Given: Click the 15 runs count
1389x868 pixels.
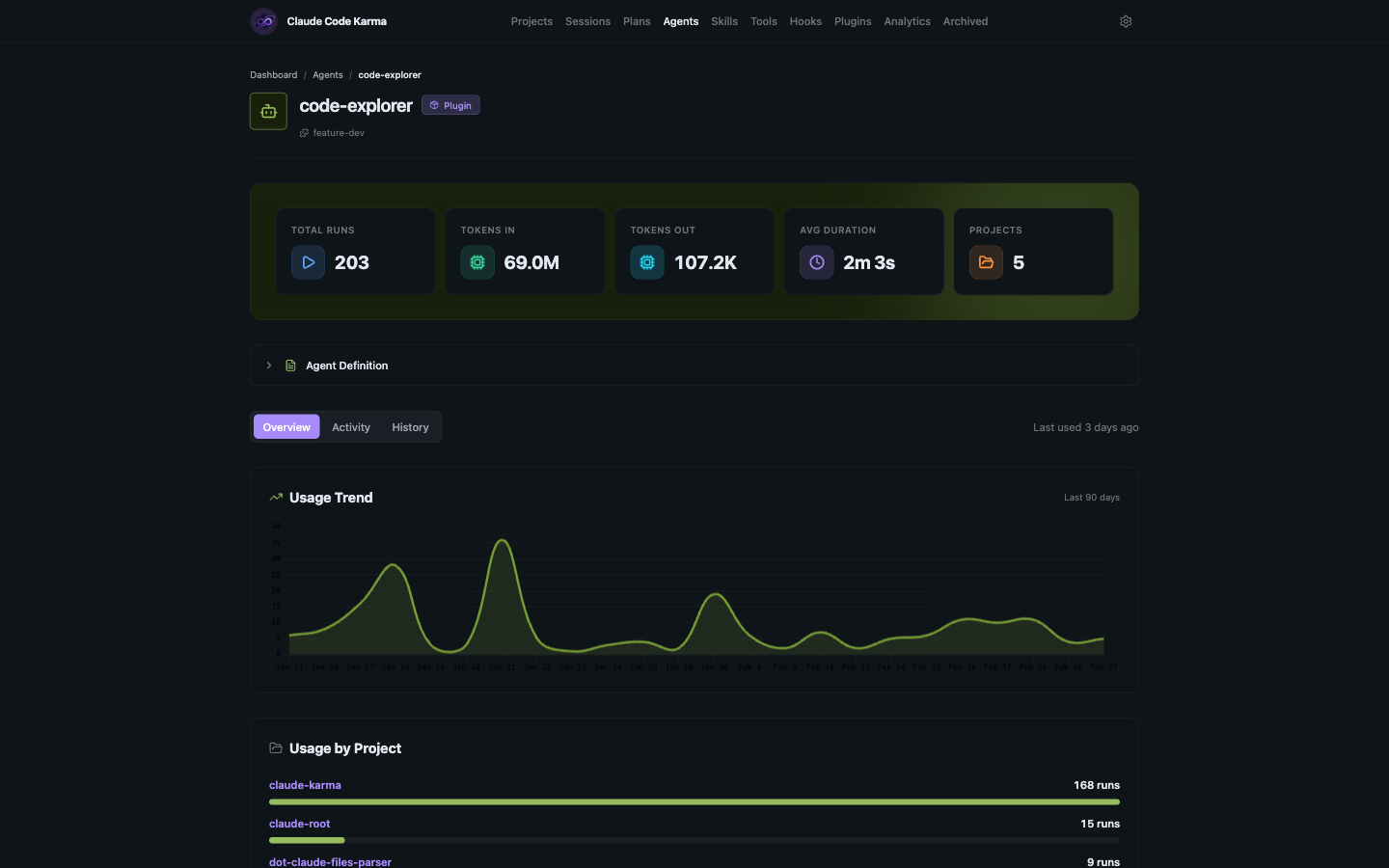Looking at the screenshot, I should [x=1101, y=824].
